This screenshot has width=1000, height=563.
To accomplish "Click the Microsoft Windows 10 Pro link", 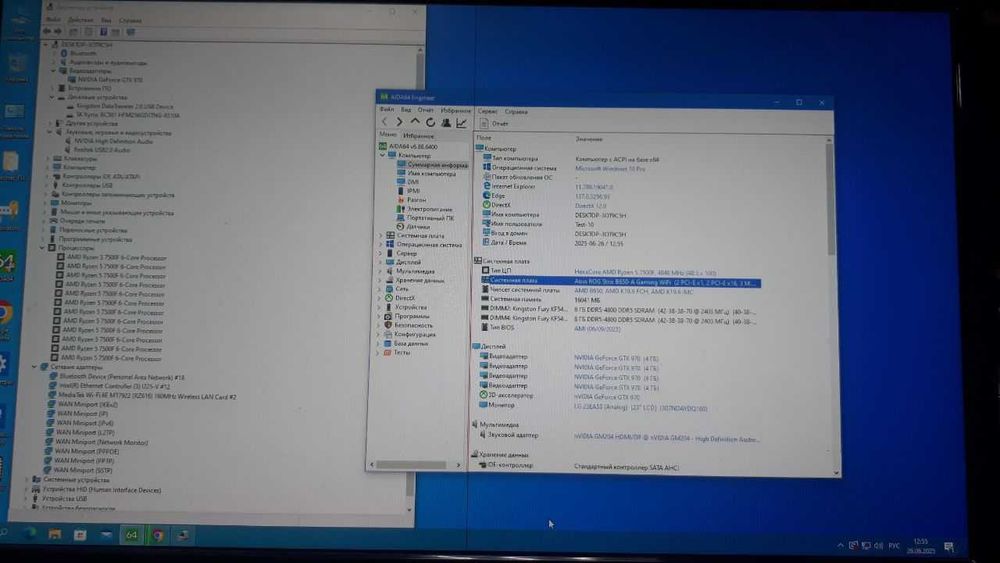I will [610, 169].
